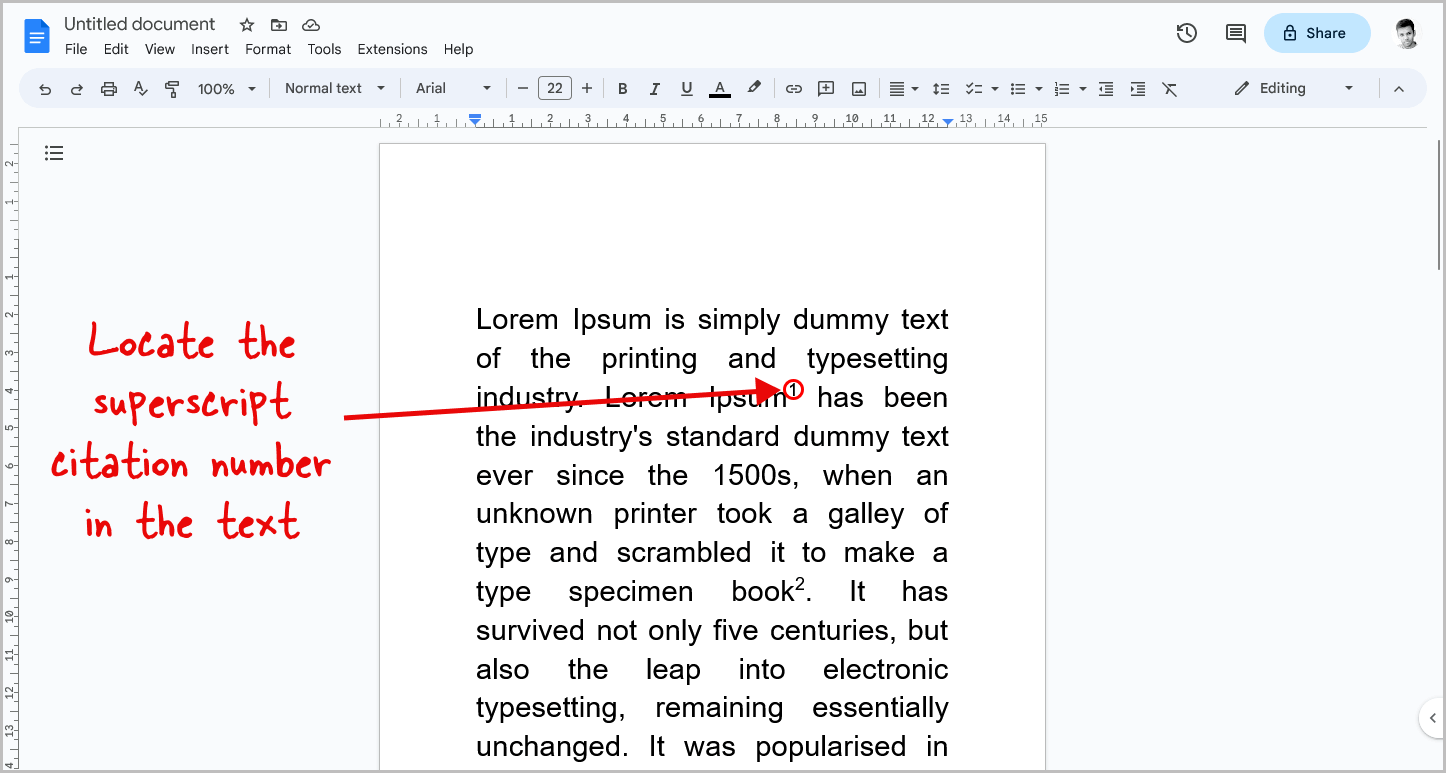The width and height of the screenshot is (1446, 773).
Task: Add a comment via the toolbar icon
Action: click(825, 88)
